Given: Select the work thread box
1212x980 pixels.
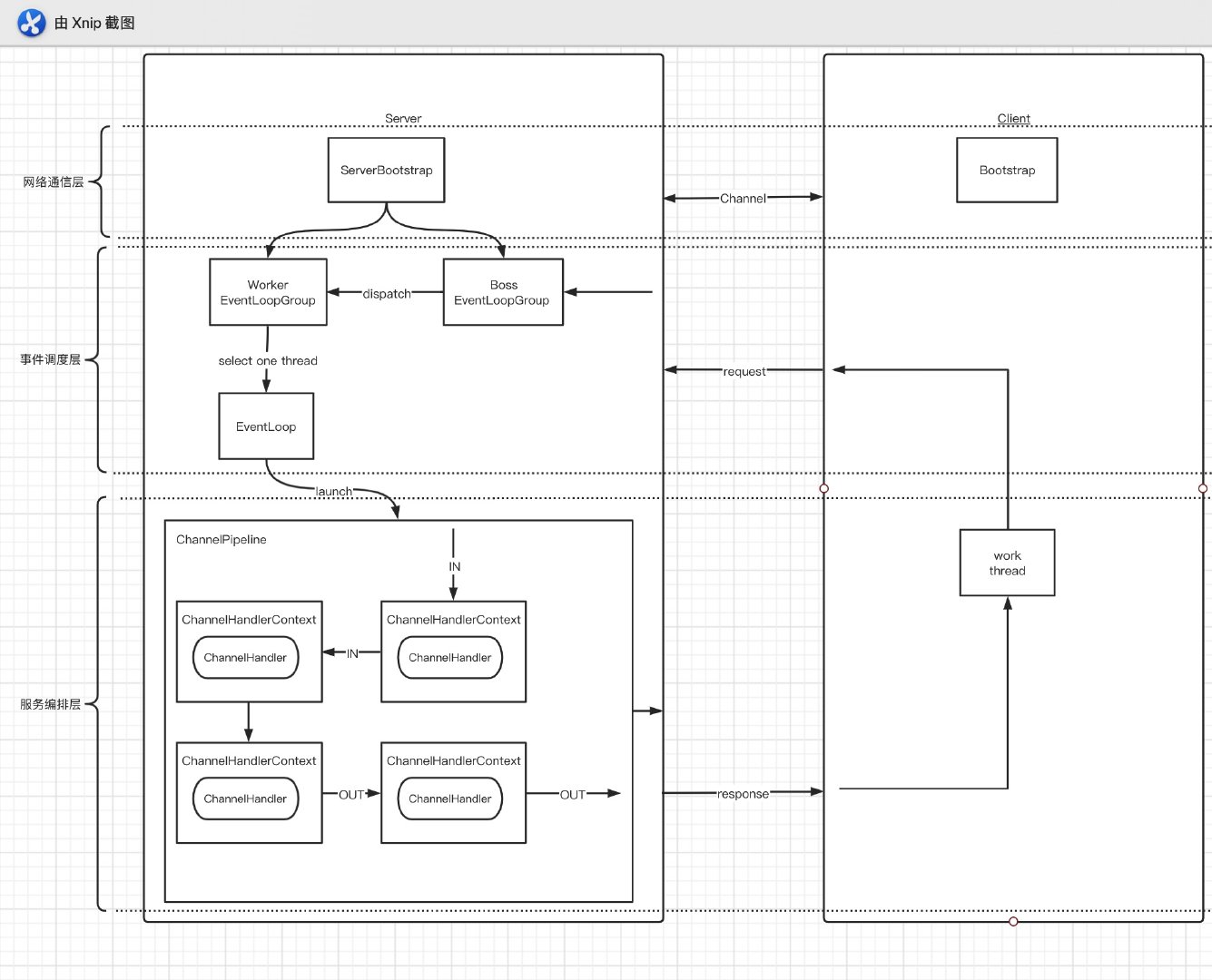Looking at the screenshot, I should click(x=1007, y=563).
